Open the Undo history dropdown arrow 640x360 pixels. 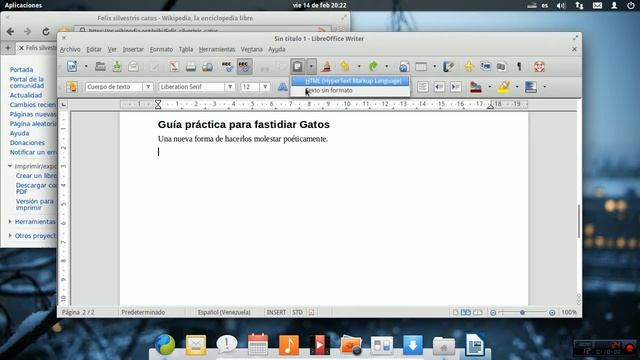(x=359, y=67)
